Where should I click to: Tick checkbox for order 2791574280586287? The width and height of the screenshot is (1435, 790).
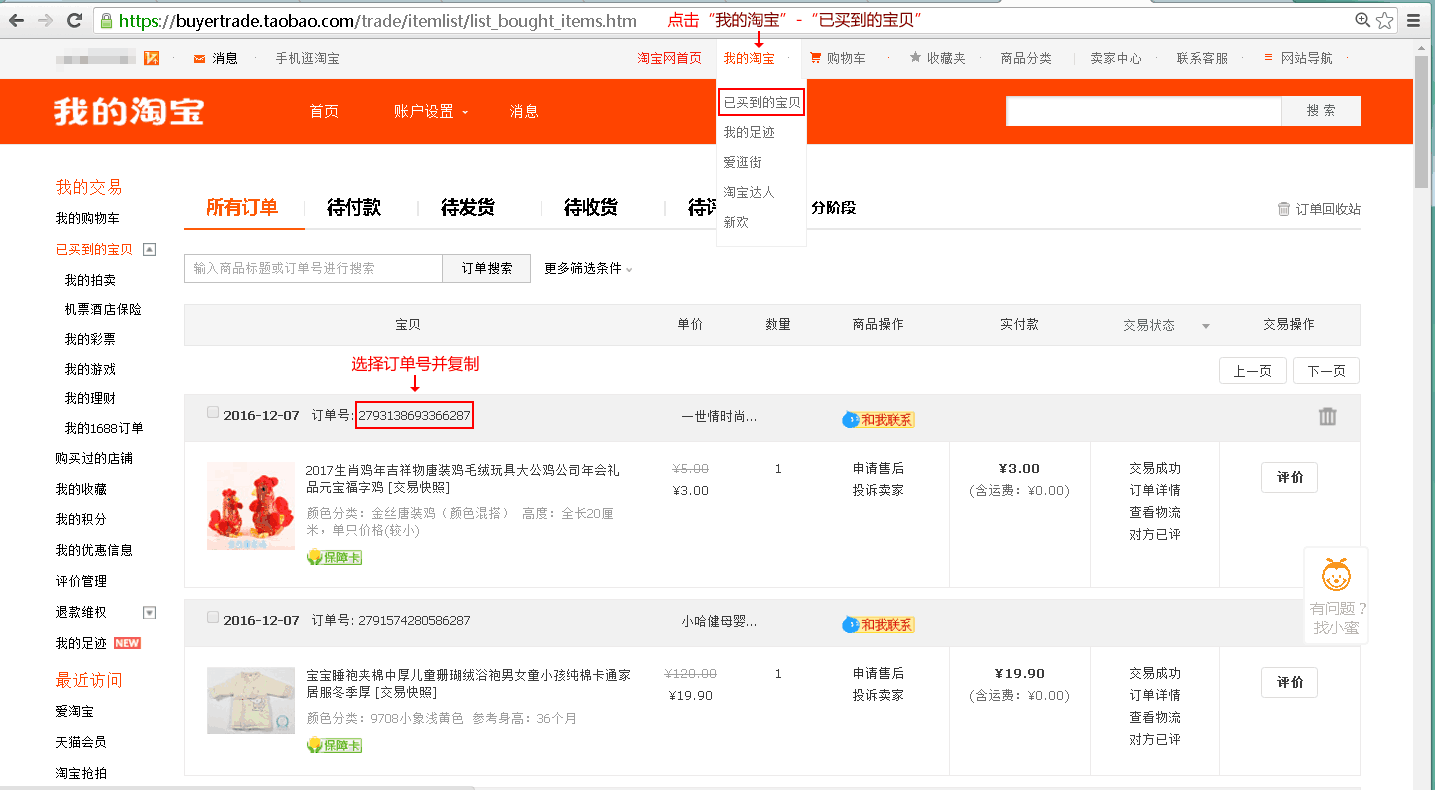212,617
